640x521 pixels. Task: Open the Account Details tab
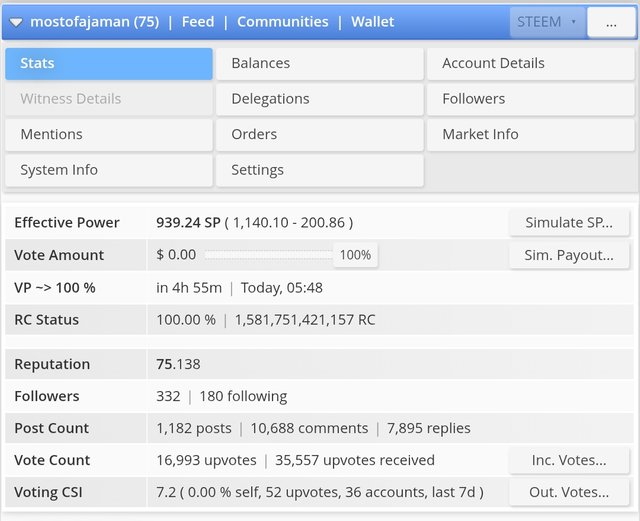pos(531,63)
